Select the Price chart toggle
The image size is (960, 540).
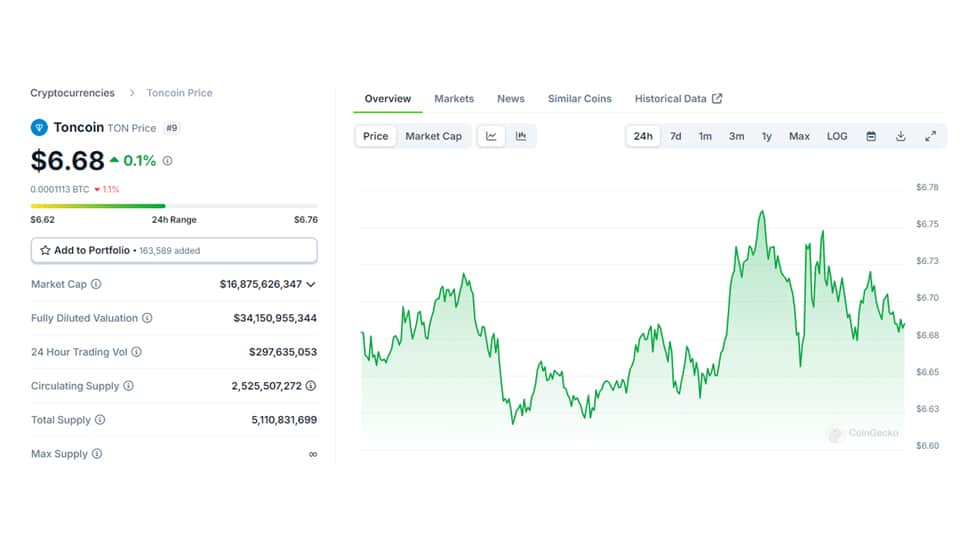375,136
